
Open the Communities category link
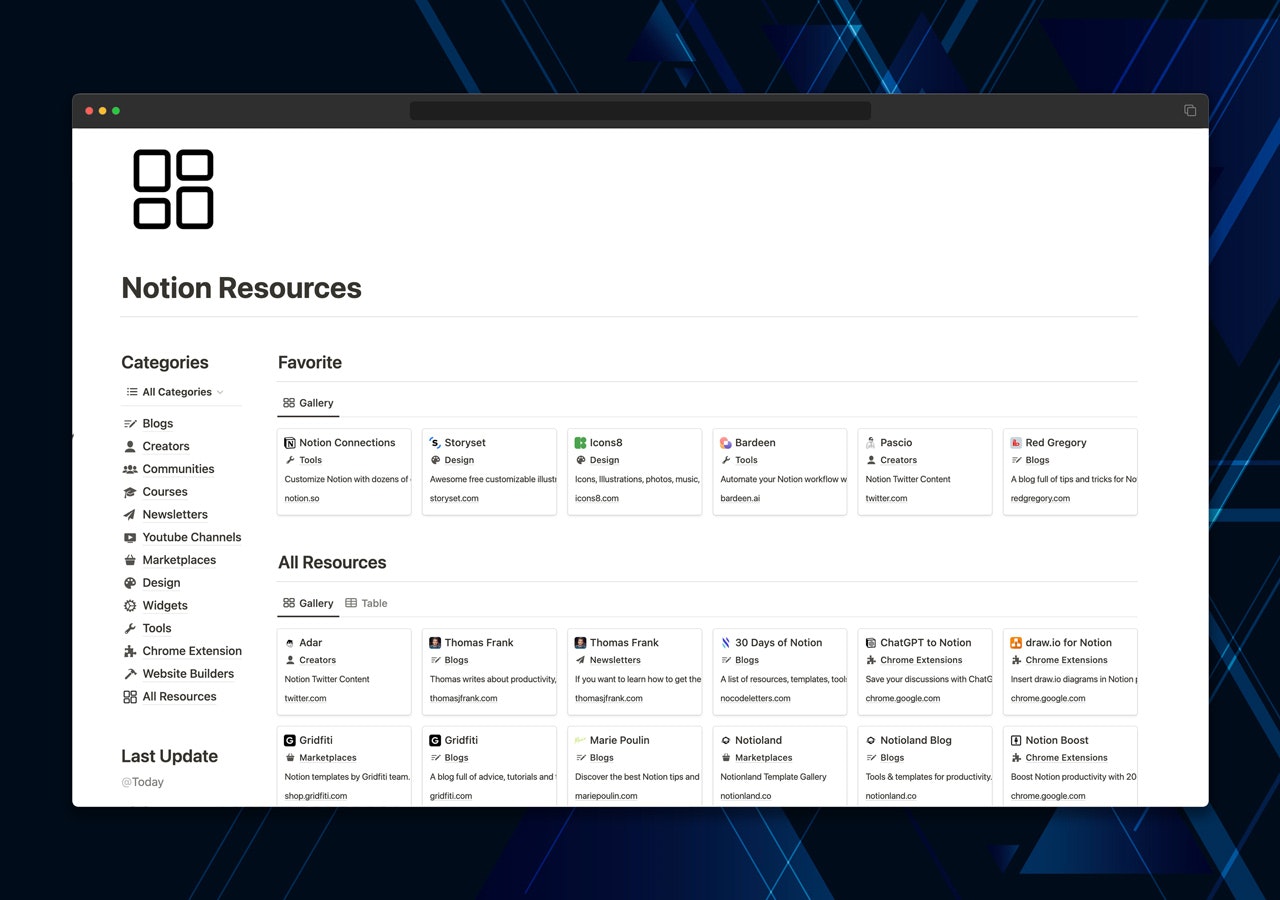point(178,469)
